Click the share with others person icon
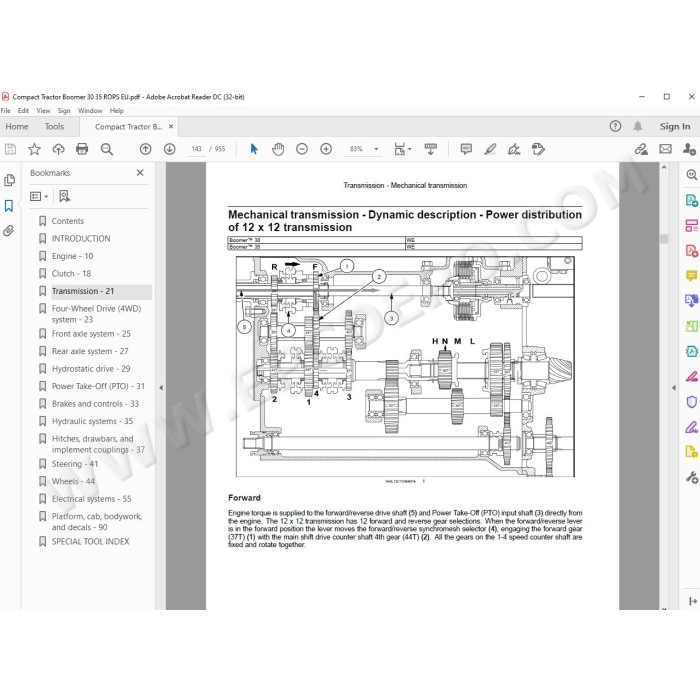The height and width of the screenshot is (700, 700). coord(689,149)
